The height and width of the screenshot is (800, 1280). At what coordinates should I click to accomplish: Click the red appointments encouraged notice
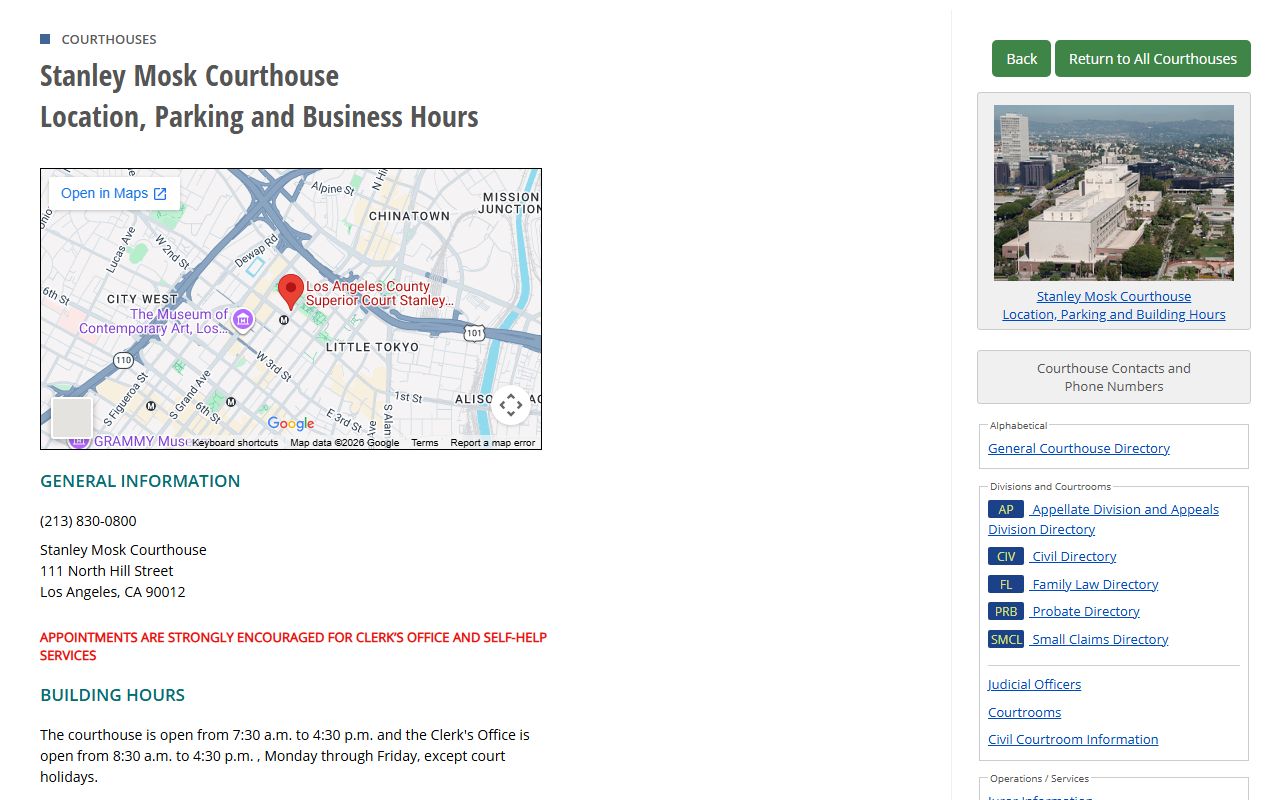(x=293, y=646)
